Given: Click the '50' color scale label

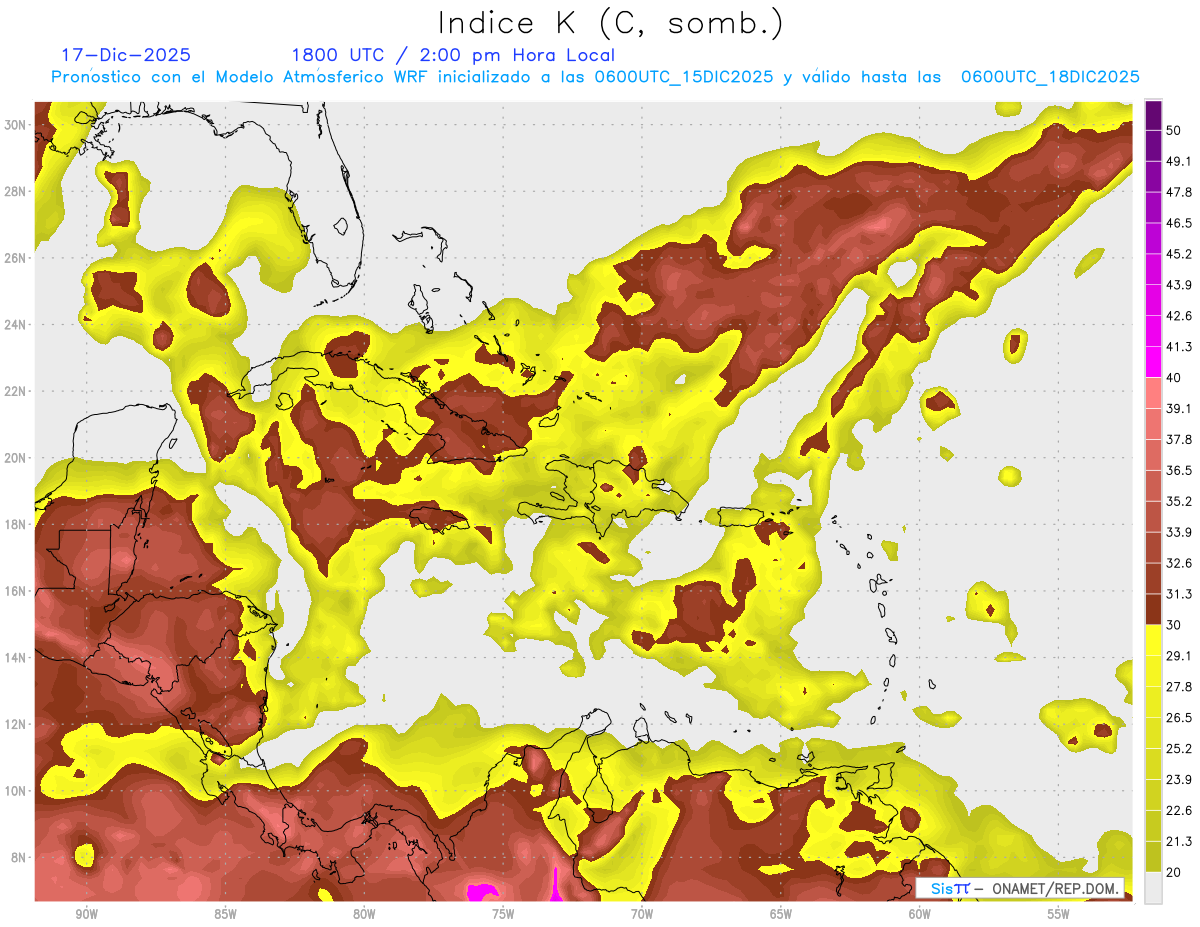Looking at the screenshot, I should [1174, 130].
